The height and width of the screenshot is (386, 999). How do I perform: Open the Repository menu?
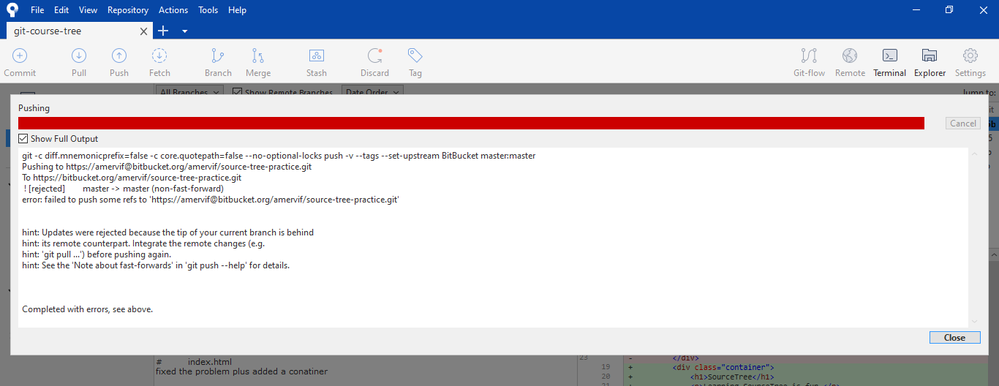(128, 10)
